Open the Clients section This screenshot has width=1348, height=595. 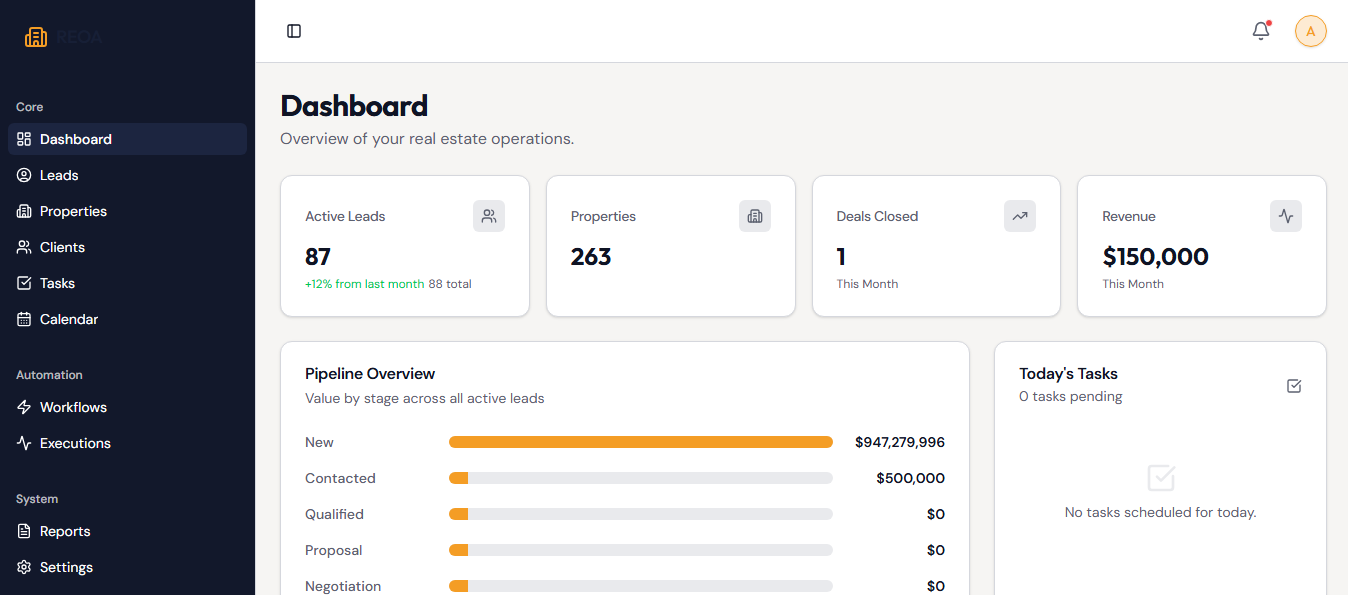click(x=127, y=247)
